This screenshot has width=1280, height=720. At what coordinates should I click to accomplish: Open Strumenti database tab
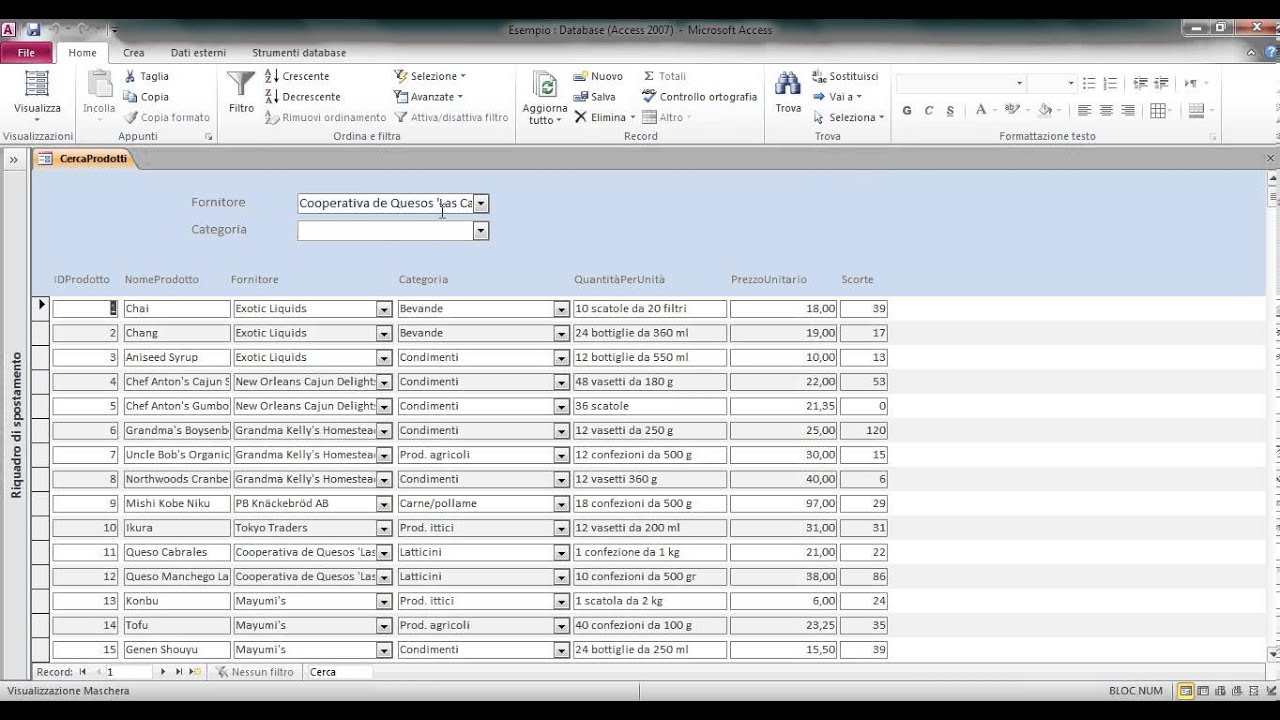pos(299,53)
